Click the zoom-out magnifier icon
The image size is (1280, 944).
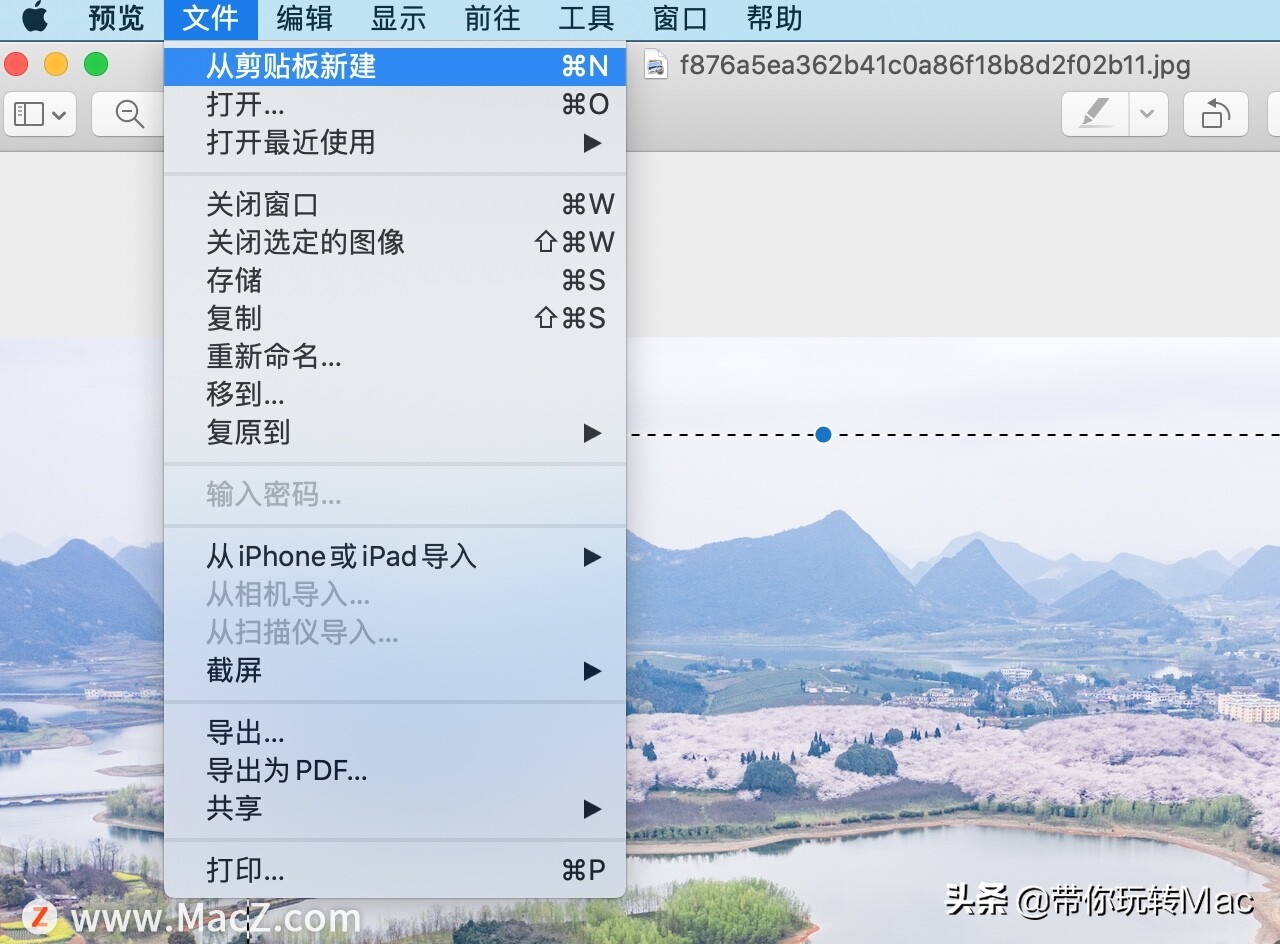click(x=127, y=114)
